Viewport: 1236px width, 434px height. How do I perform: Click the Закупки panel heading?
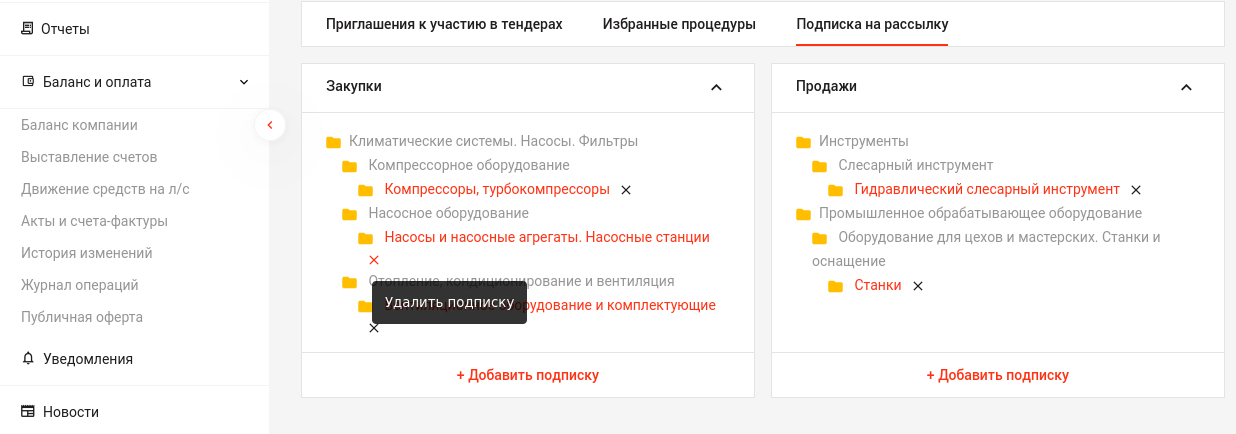coord(354,86)
